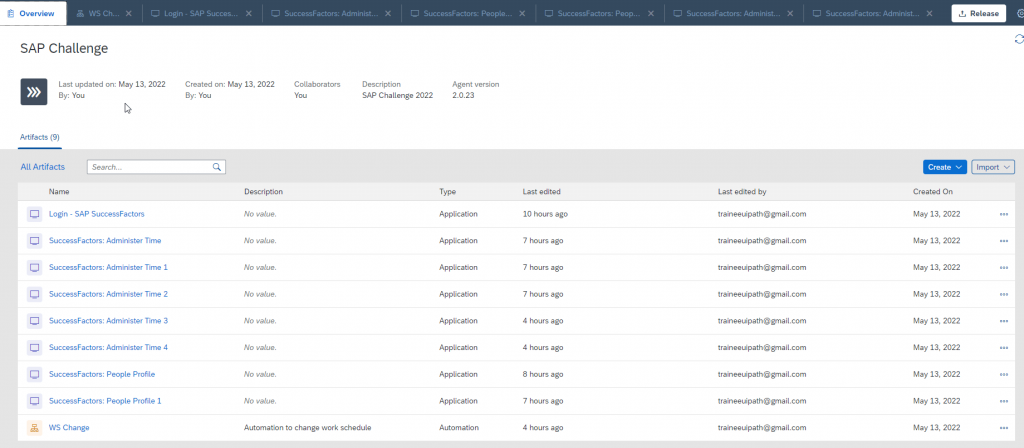Click the refresh icon below top bar
The width and height of the screenshot is (1024, 448).
pos(1018,39)
